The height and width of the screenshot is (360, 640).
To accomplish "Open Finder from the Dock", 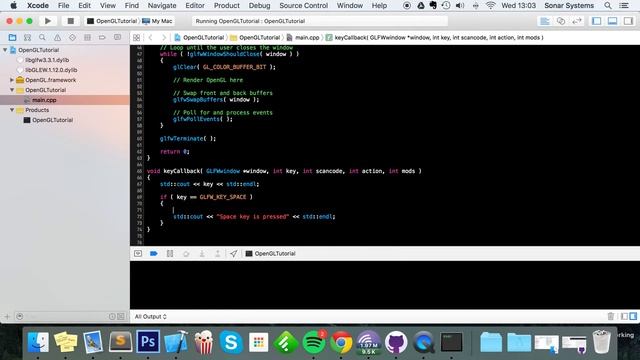I will 38,342.
